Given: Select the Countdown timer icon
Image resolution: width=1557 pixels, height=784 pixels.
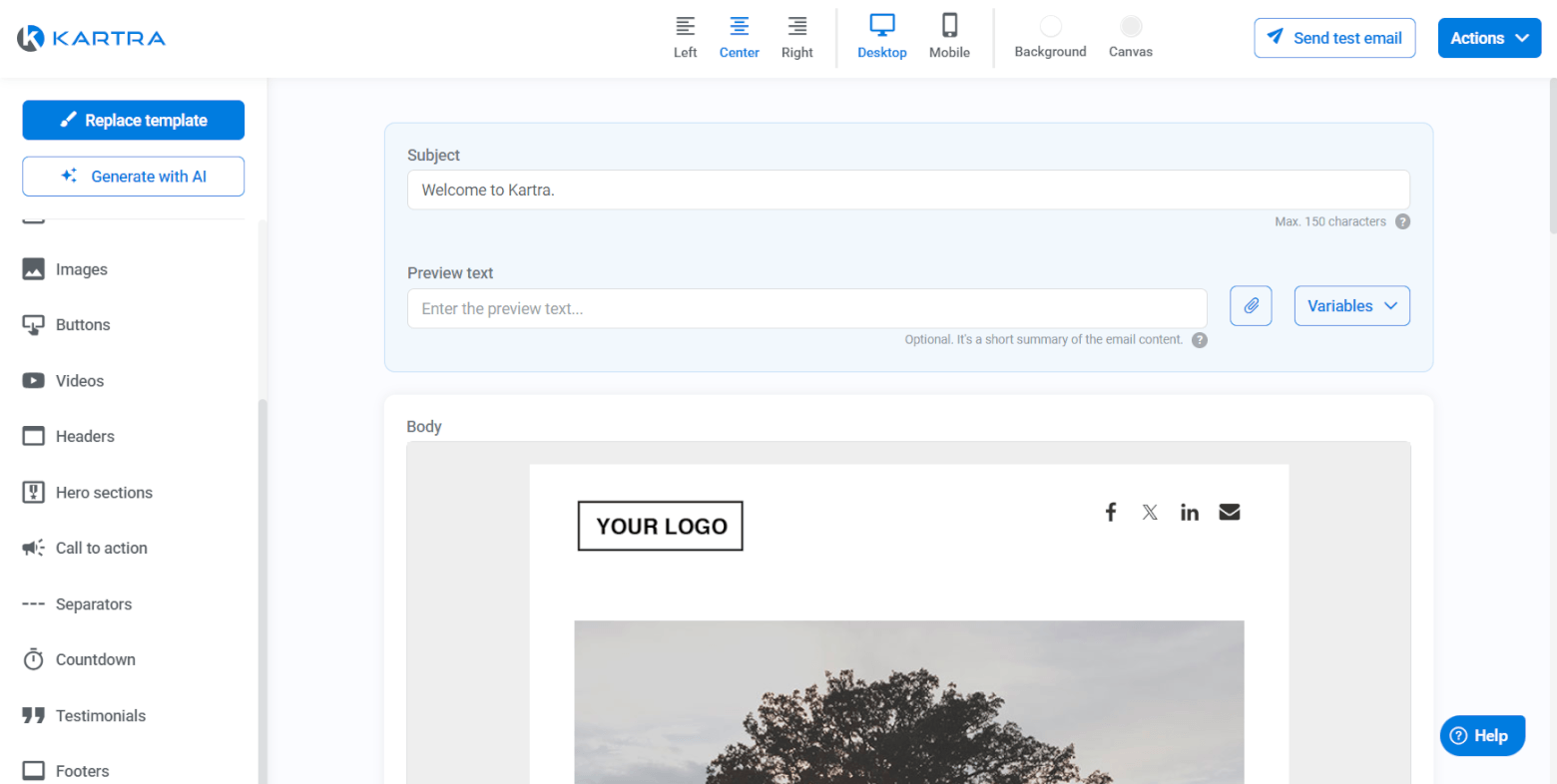Looking at the screenshot, I should 33,660.
